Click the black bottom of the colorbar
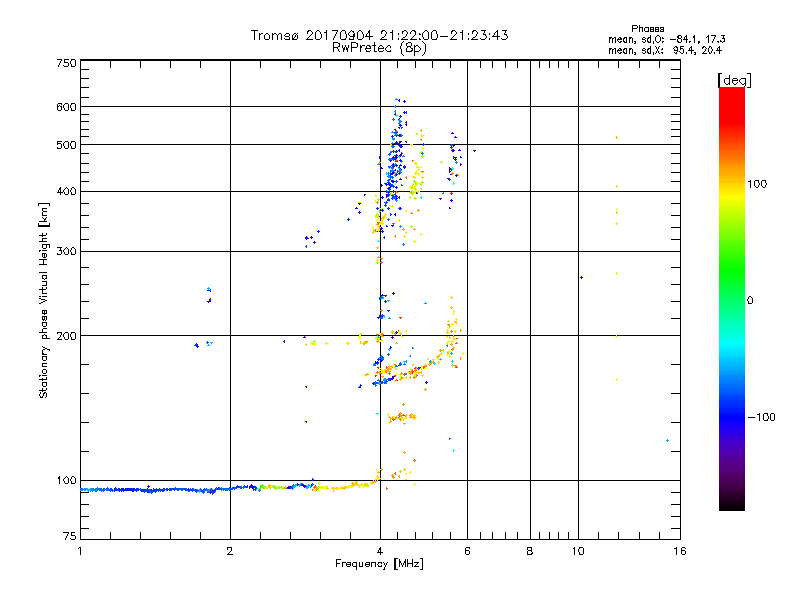Screen dimensions: 800x600 coord(732,503)
